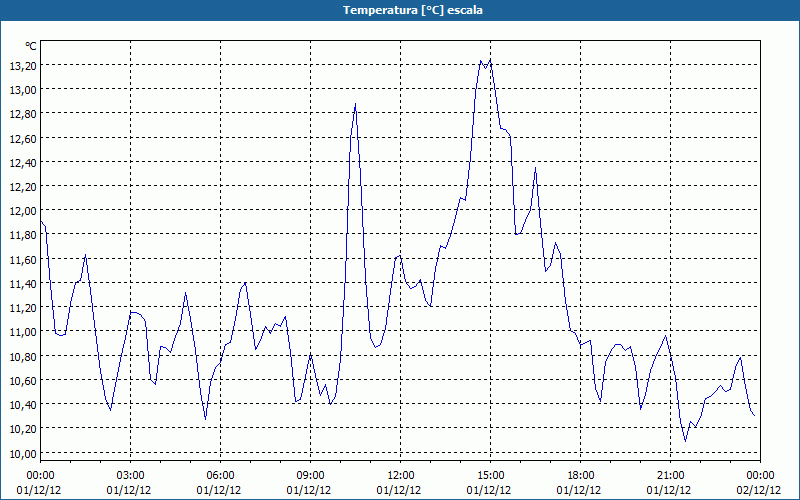Click the 12,60 y-axis value
Screen dimensions: 800x500
23,138
